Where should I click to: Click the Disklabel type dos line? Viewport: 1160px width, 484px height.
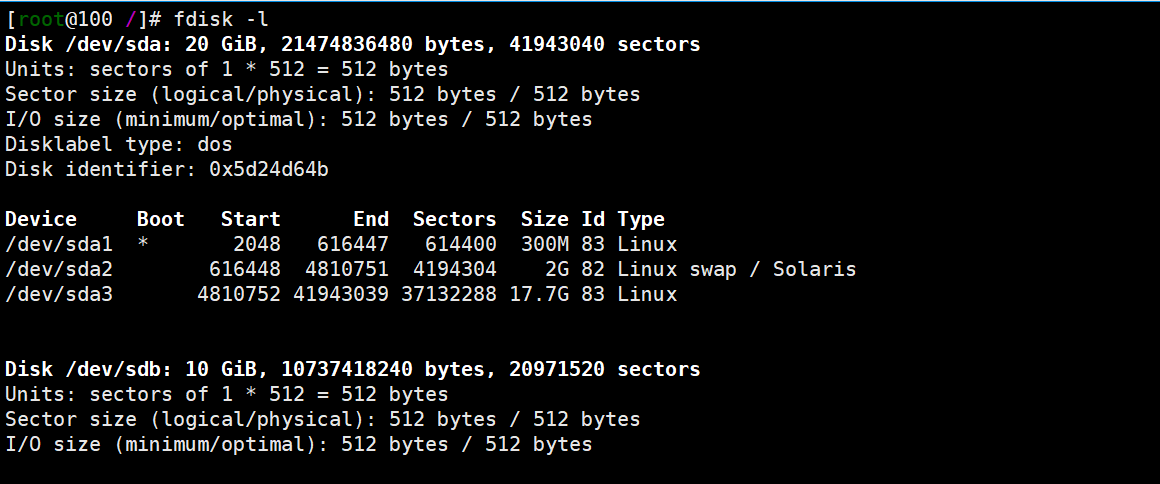tap(119, 144)
